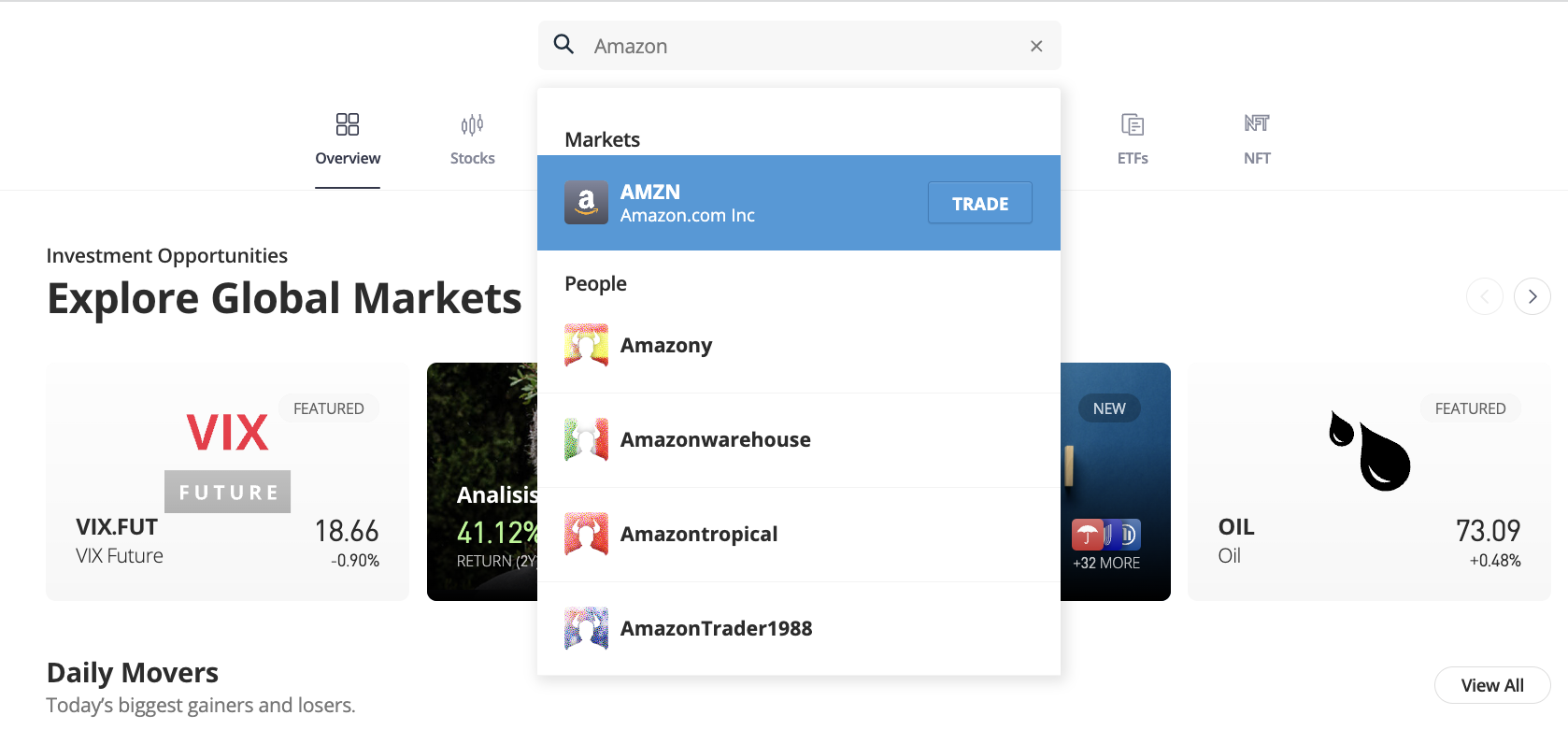Click Amazony's avatar image
The width and height of the screenshot is (1568, 744).
tap(587, 346)
